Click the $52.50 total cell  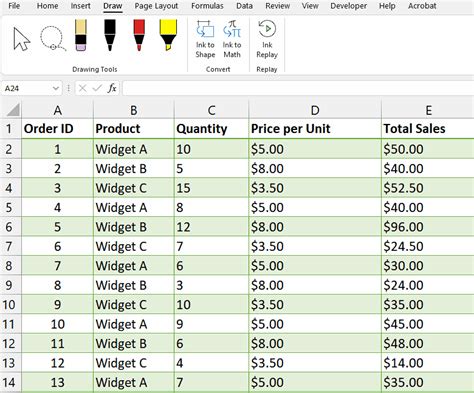click(x=428, y=188)
